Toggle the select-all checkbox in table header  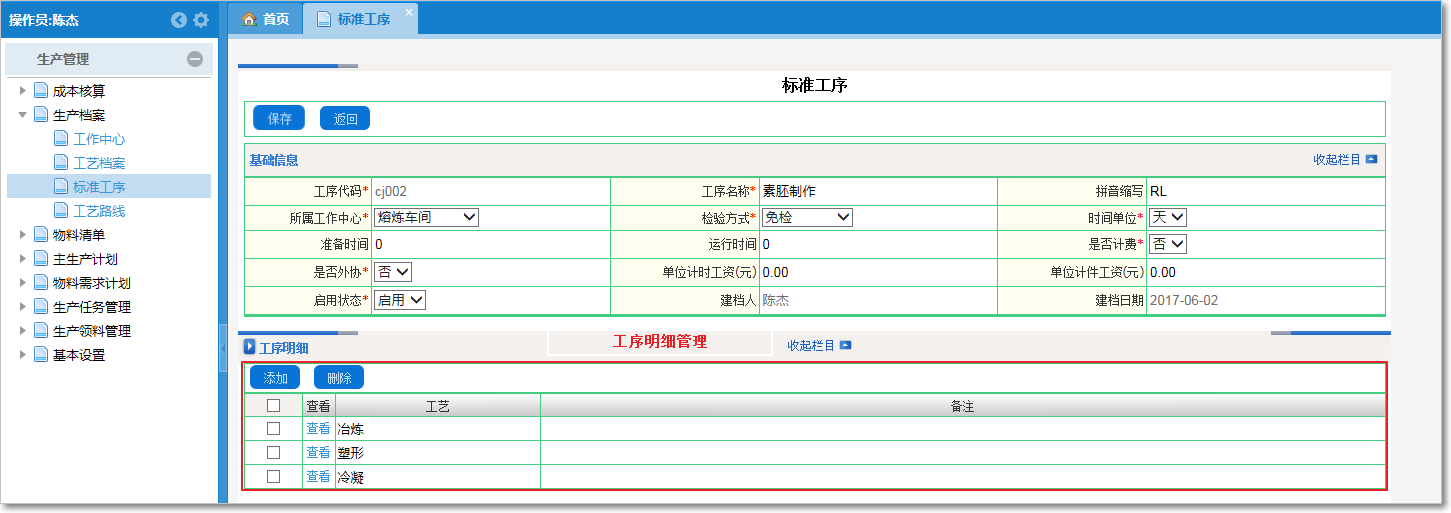pyautogui.click(x=273, y=405)
